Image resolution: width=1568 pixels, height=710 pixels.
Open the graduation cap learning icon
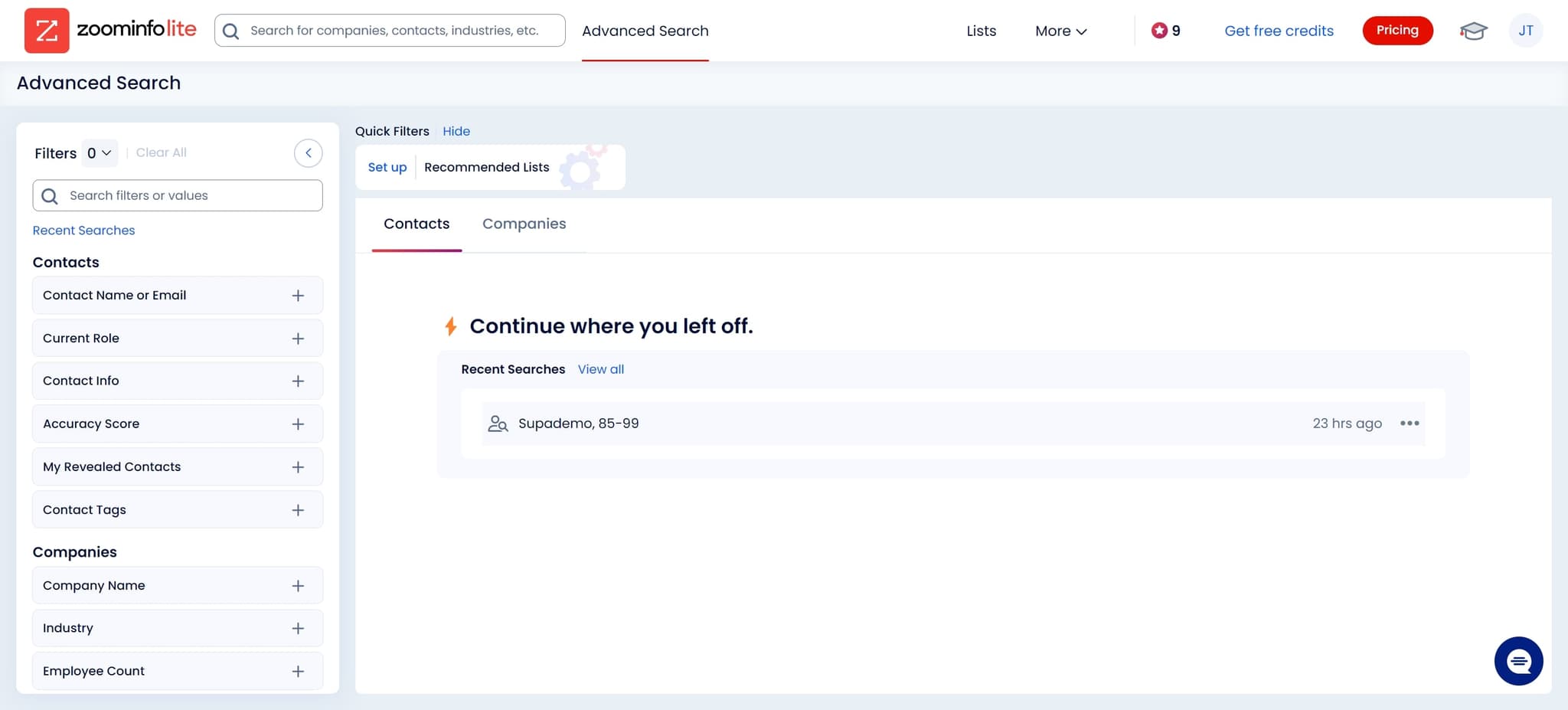click(1473, 31)
